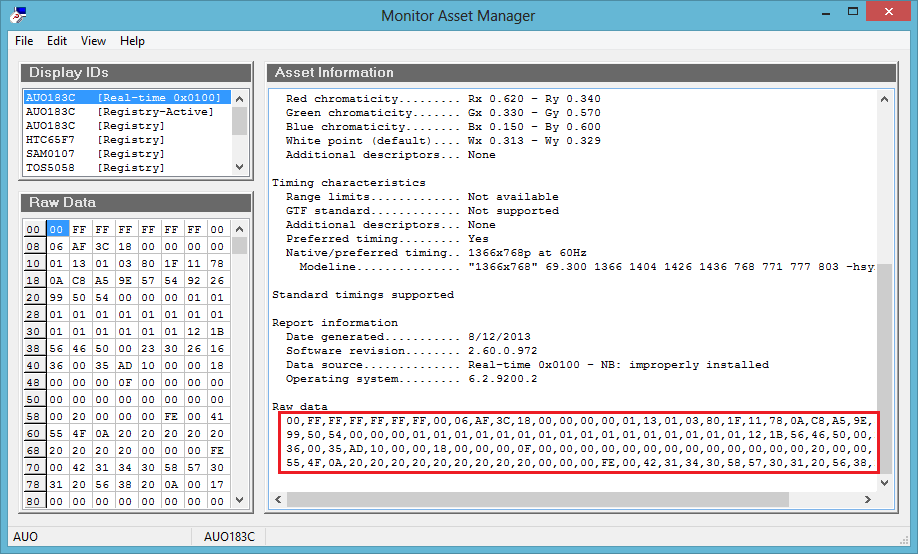The image size is (918, 554).
Task: Click row offset header 20
Action: (x=34, y=297)
